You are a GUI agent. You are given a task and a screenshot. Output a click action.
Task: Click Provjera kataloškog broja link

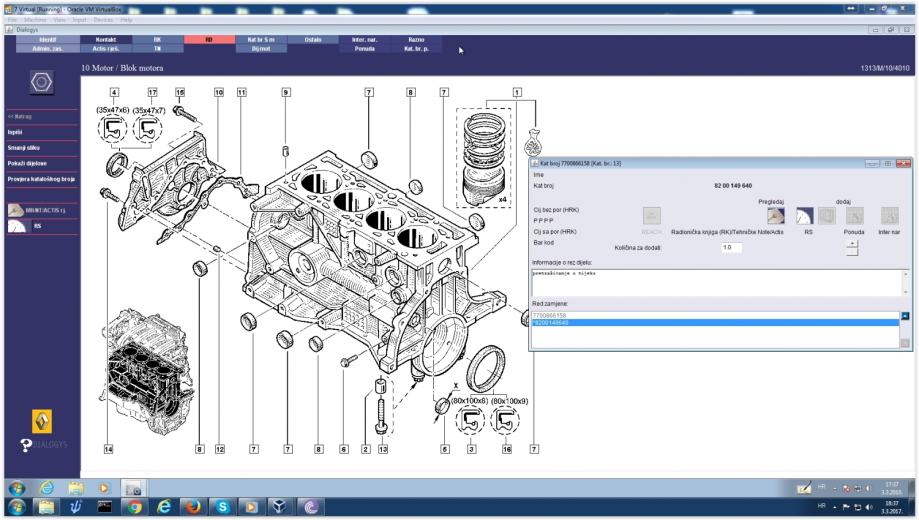coord(41,179)
